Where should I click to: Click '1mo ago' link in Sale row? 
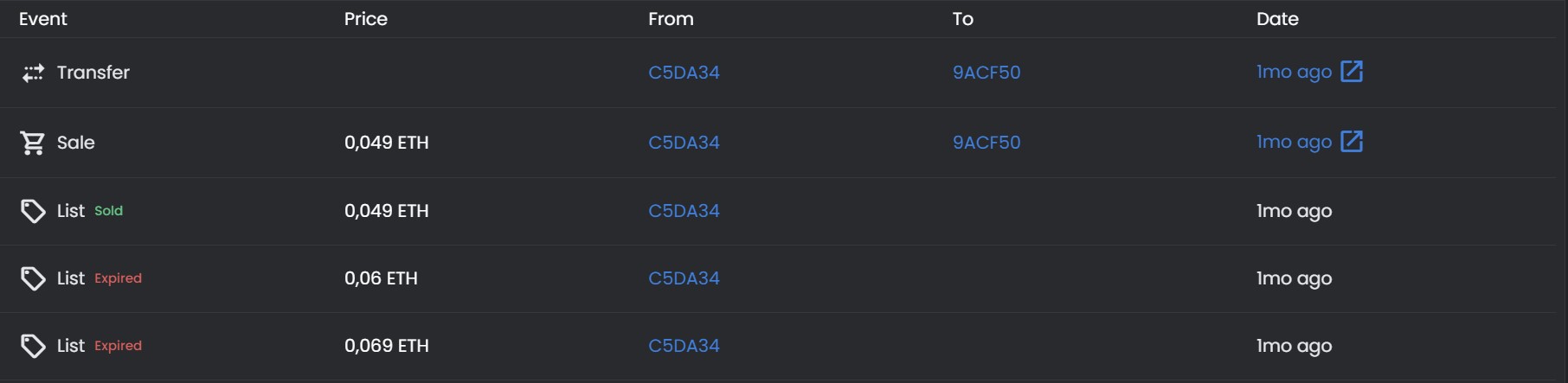pos(1294,143)
